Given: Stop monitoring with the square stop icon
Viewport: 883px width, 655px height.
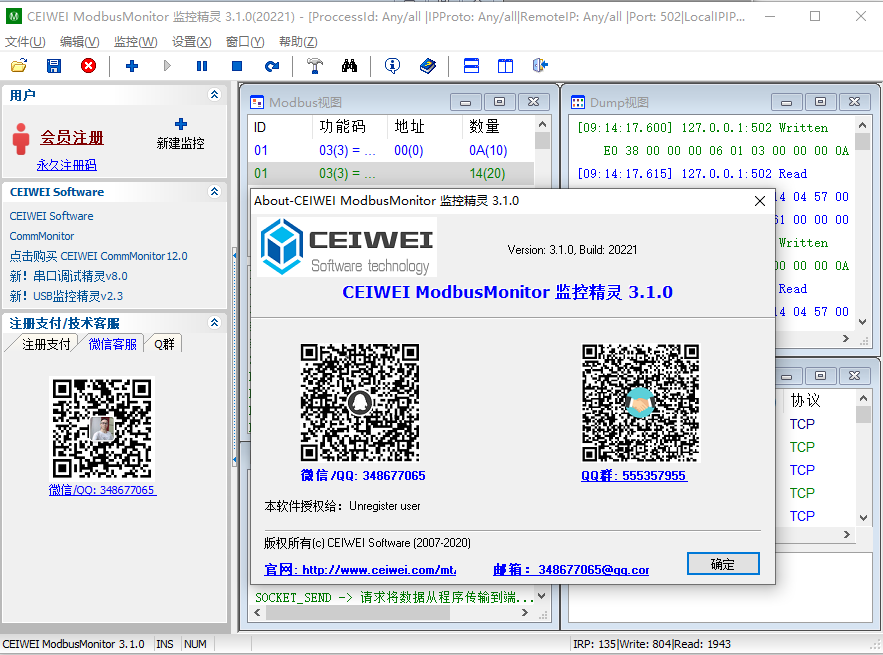Looking at the screenshot, I should coord(237,66).
